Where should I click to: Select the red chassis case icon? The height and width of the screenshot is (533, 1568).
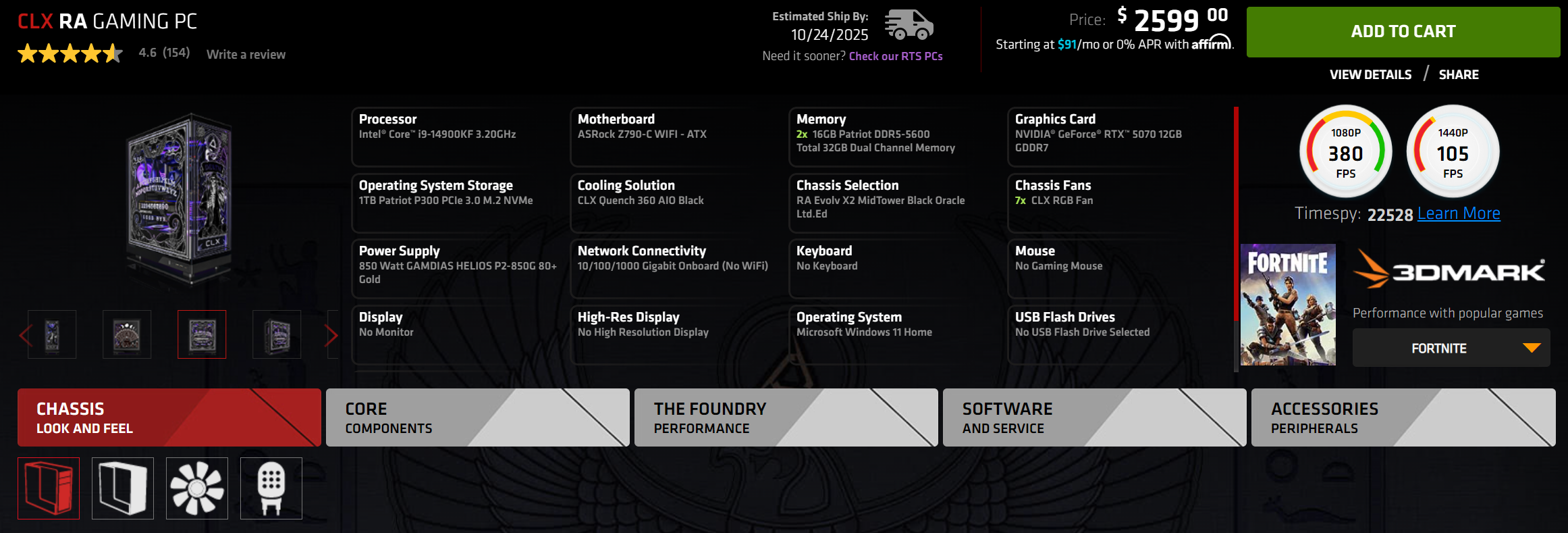click(49, 488)
